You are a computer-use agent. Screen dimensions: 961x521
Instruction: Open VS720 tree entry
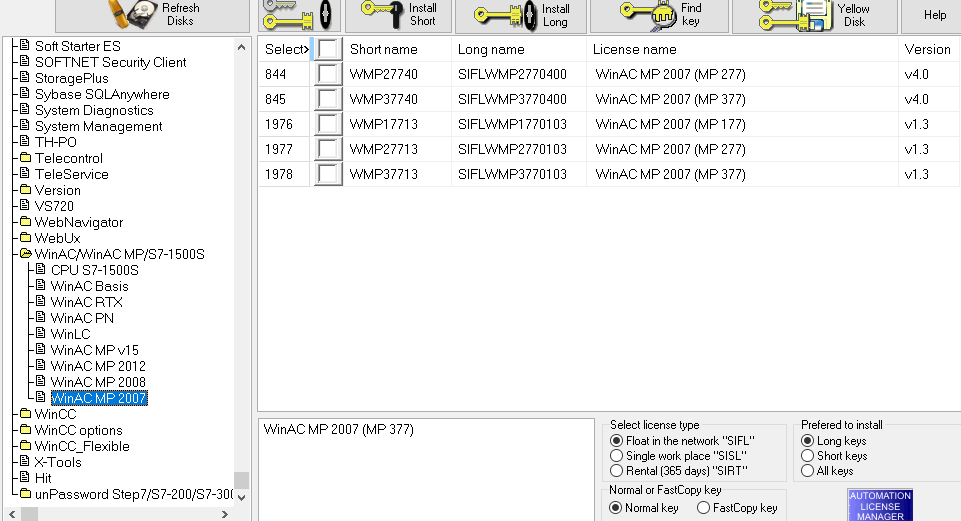point(54,206)
